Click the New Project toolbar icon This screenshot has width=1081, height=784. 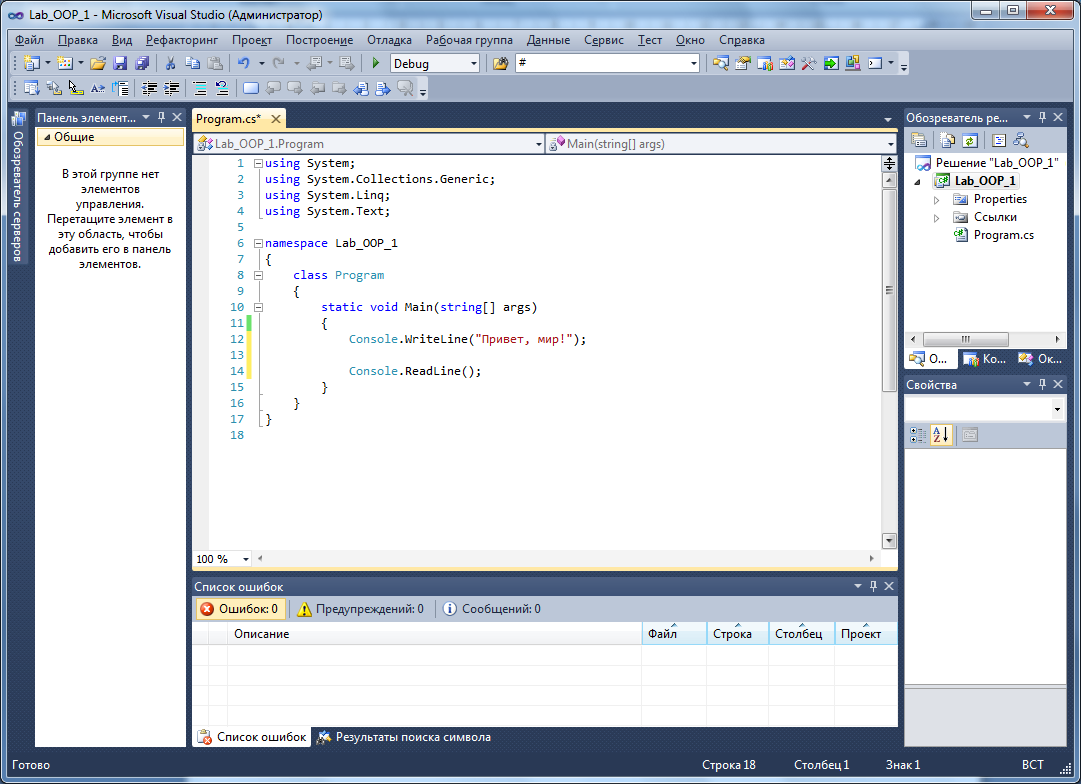[x=31, y=63]
